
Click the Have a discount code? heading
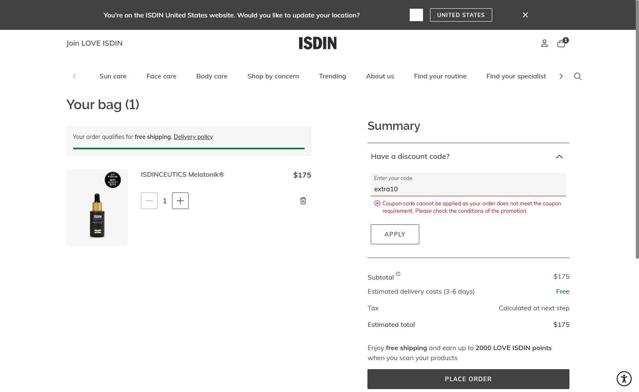pyautogui.click(x=410, y=156)
